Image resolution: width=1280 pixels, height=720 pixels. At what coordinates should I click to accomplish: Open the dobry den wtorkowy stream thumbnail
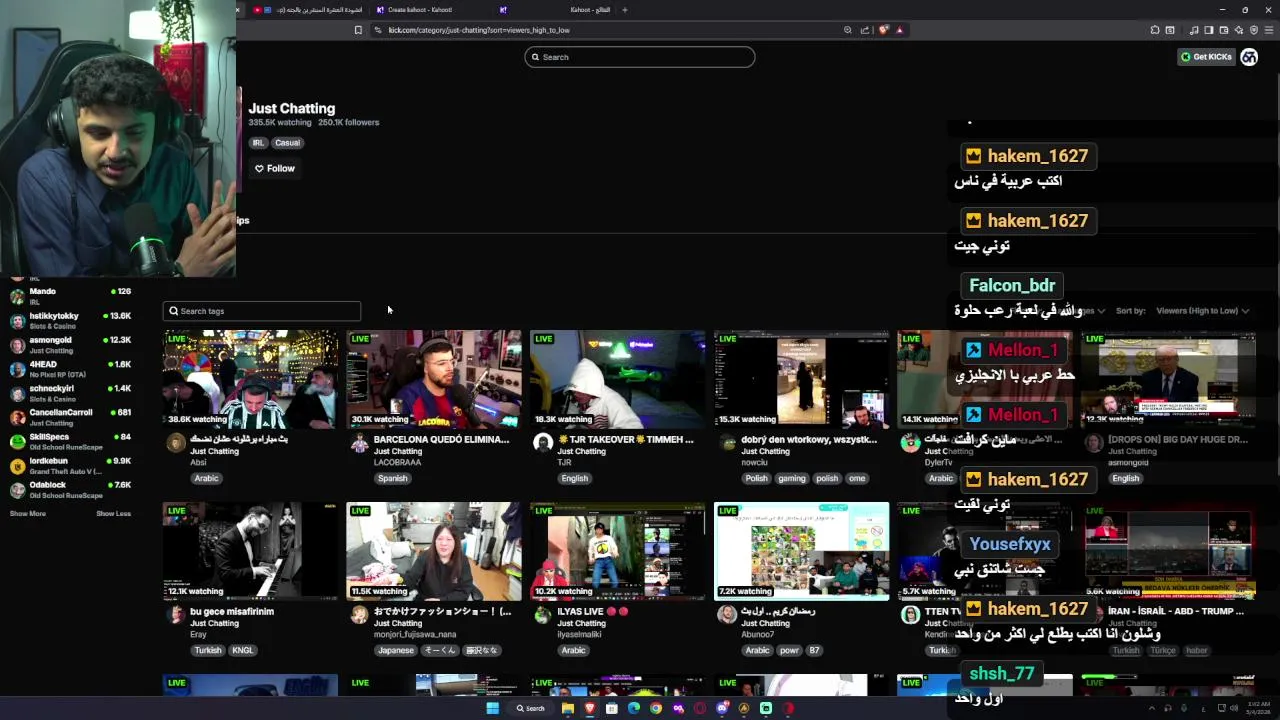coord(802,379)
